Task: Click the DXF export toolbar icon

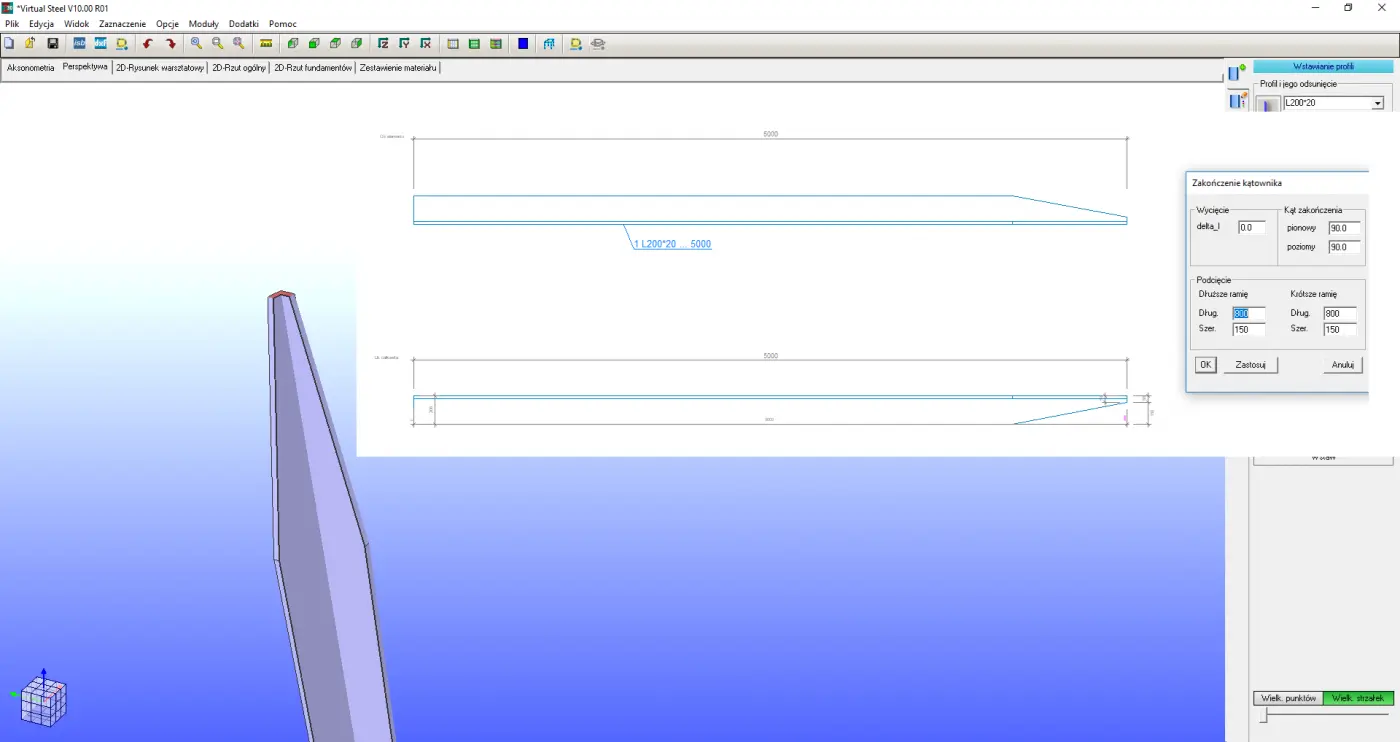Action: coord(101,44)
